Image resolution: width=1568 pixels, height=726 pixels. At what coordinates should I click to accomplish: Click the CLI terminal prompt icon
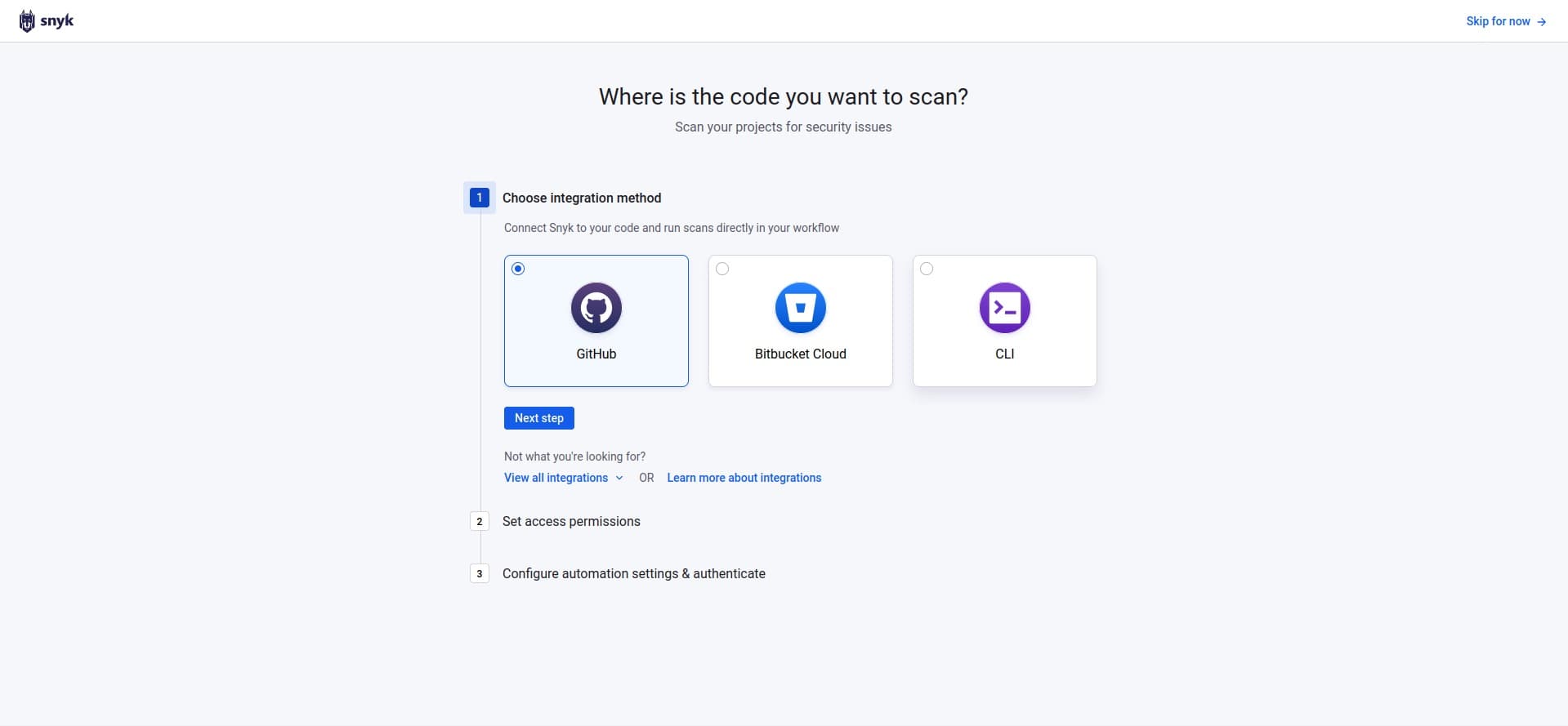1005,308
